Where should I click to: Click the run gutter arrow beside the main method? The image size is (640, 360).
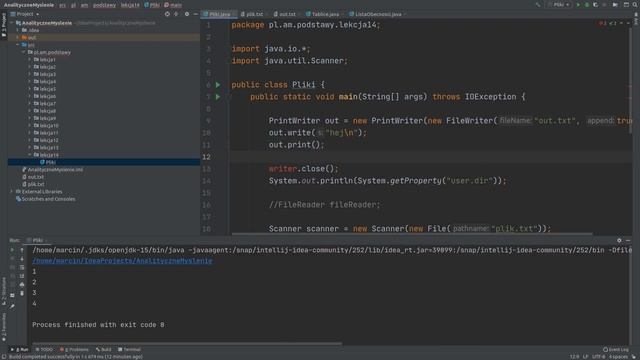(x=218, y=97)
